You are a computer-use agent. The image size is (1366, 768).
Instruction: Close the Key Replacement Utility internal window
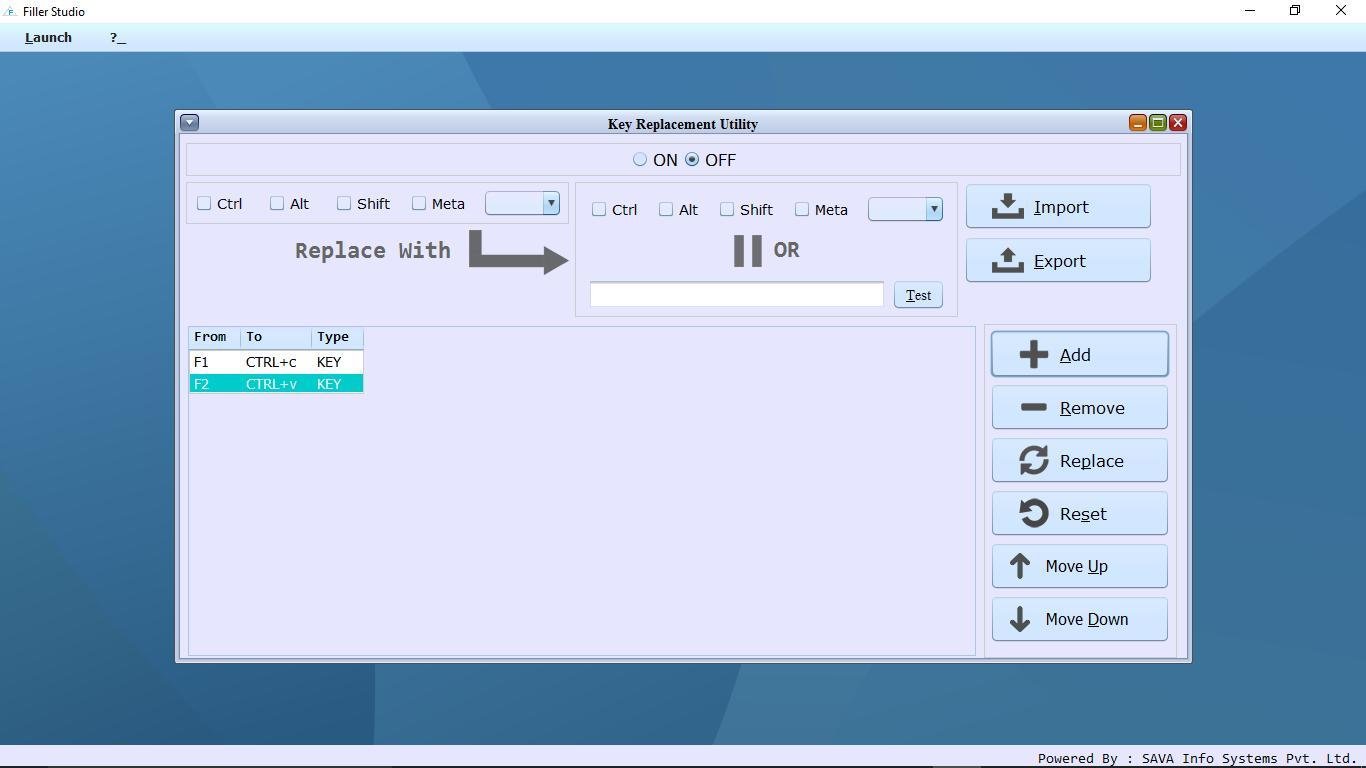tap(1178, 122)
